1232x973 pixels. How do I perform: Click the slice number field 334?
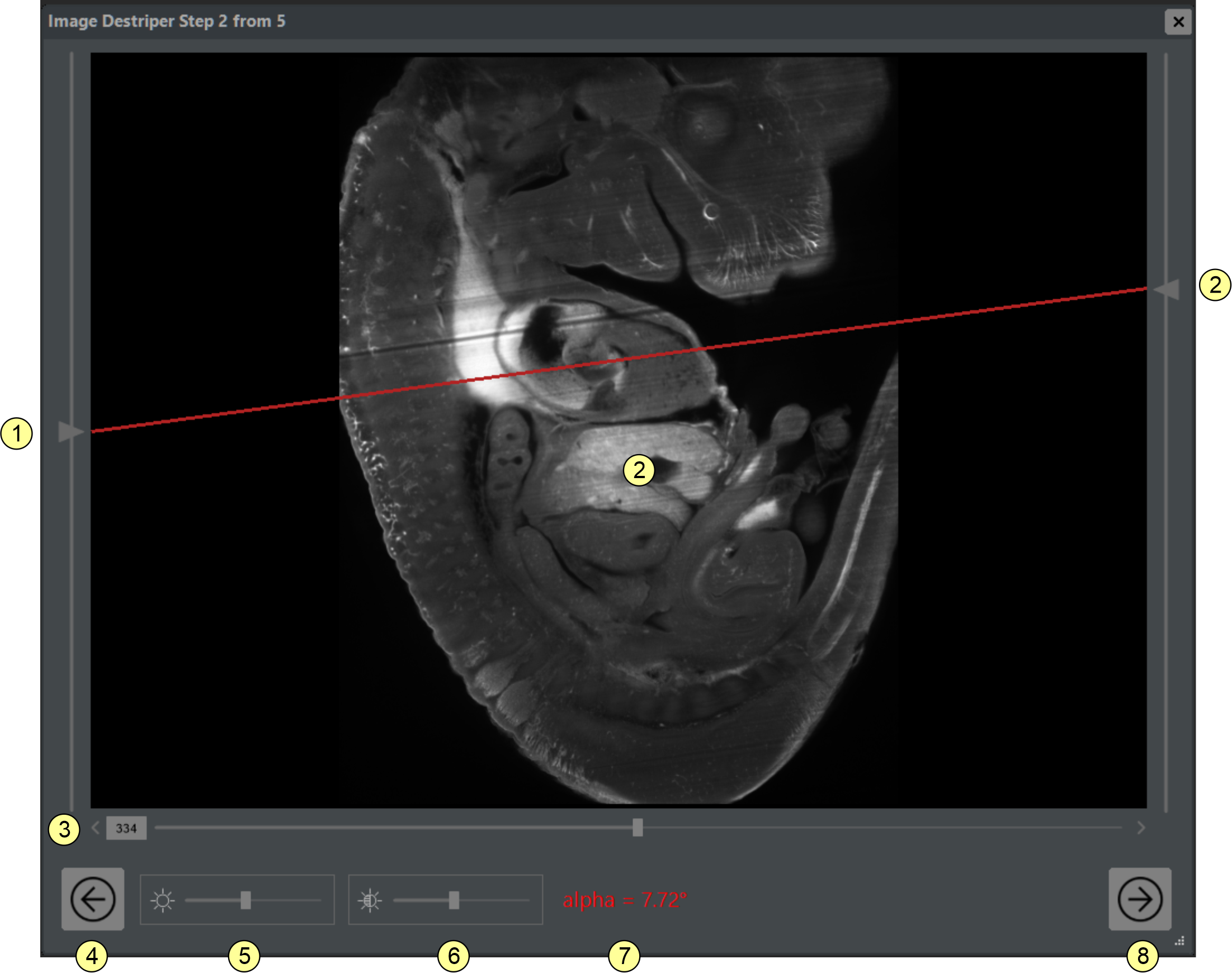pos(126,828)
